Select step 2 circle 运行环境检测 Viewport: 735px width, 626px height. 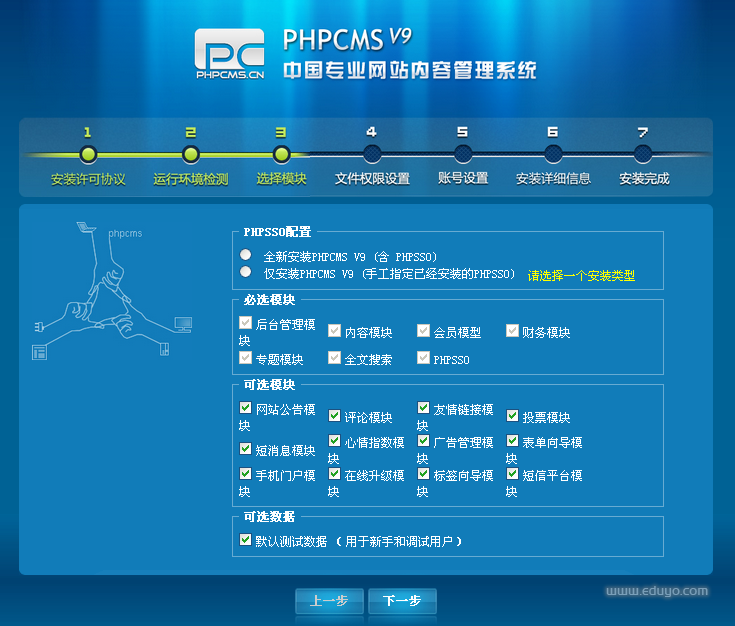pyautogui.click(x=190, y=154)
